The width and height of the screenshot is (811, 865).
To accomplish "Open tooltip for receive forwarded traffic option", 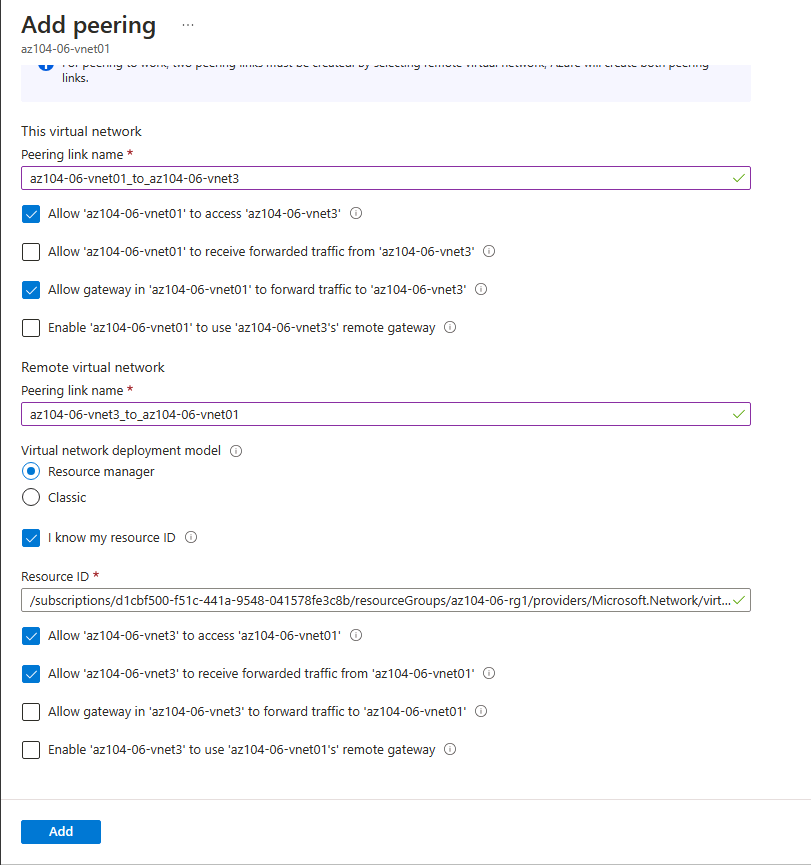I will [x=489, y=252].
